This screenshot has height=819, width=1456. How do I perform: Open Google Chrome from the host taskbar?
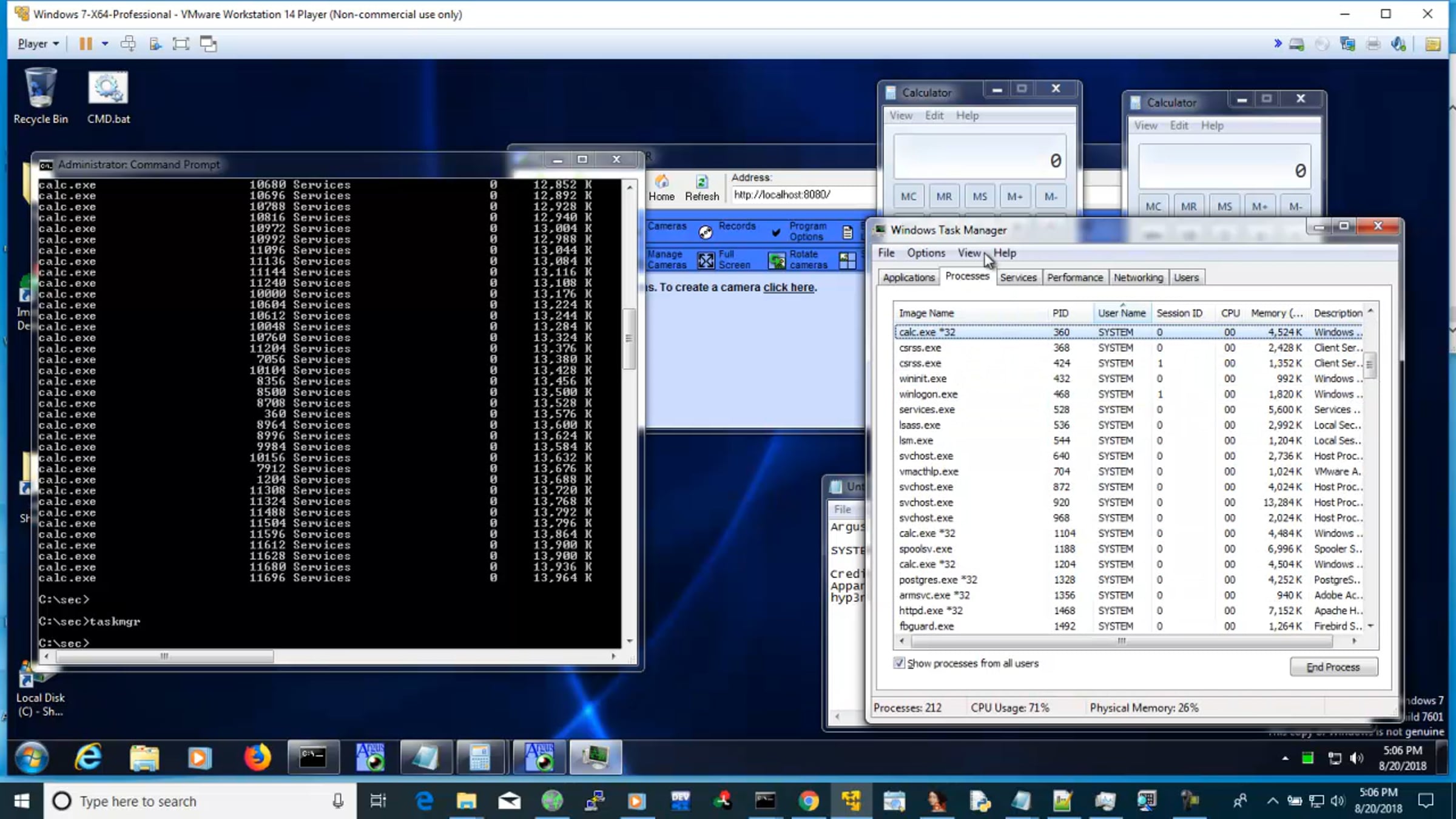tap(808, 801)
